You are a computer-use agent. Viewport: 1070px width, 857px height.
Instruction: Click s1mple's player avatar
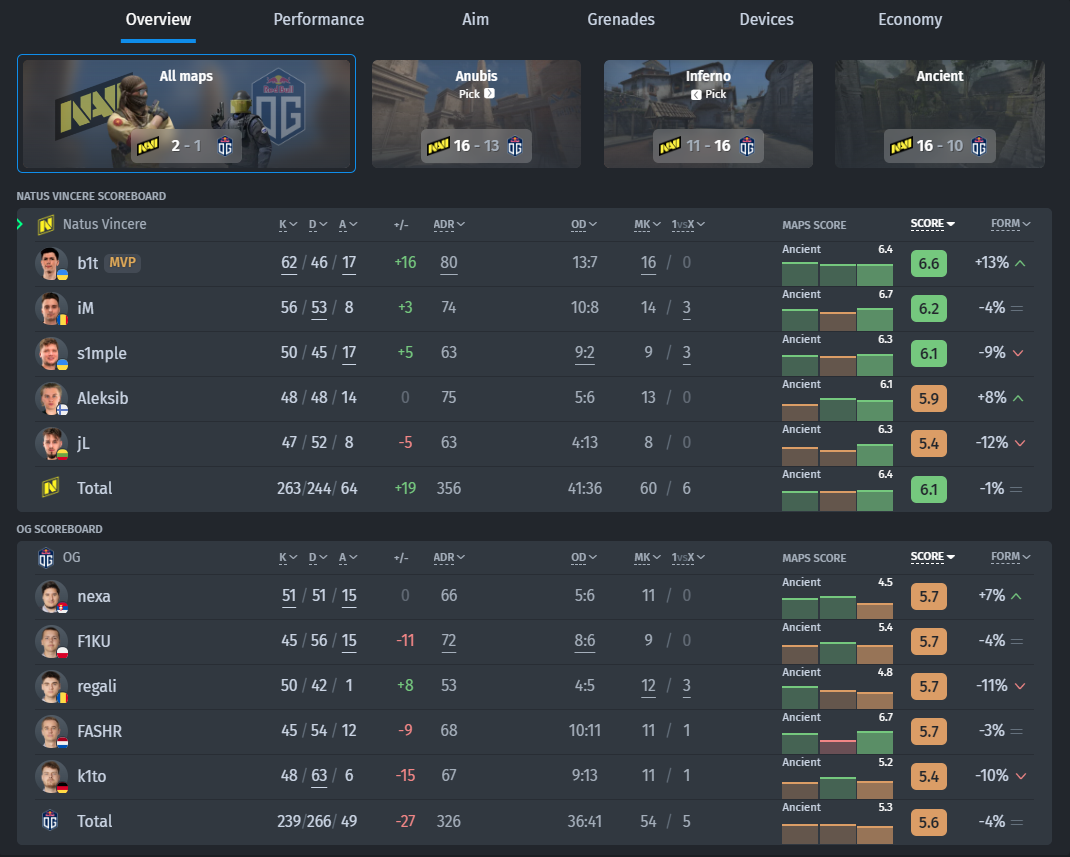click(51, 353)
